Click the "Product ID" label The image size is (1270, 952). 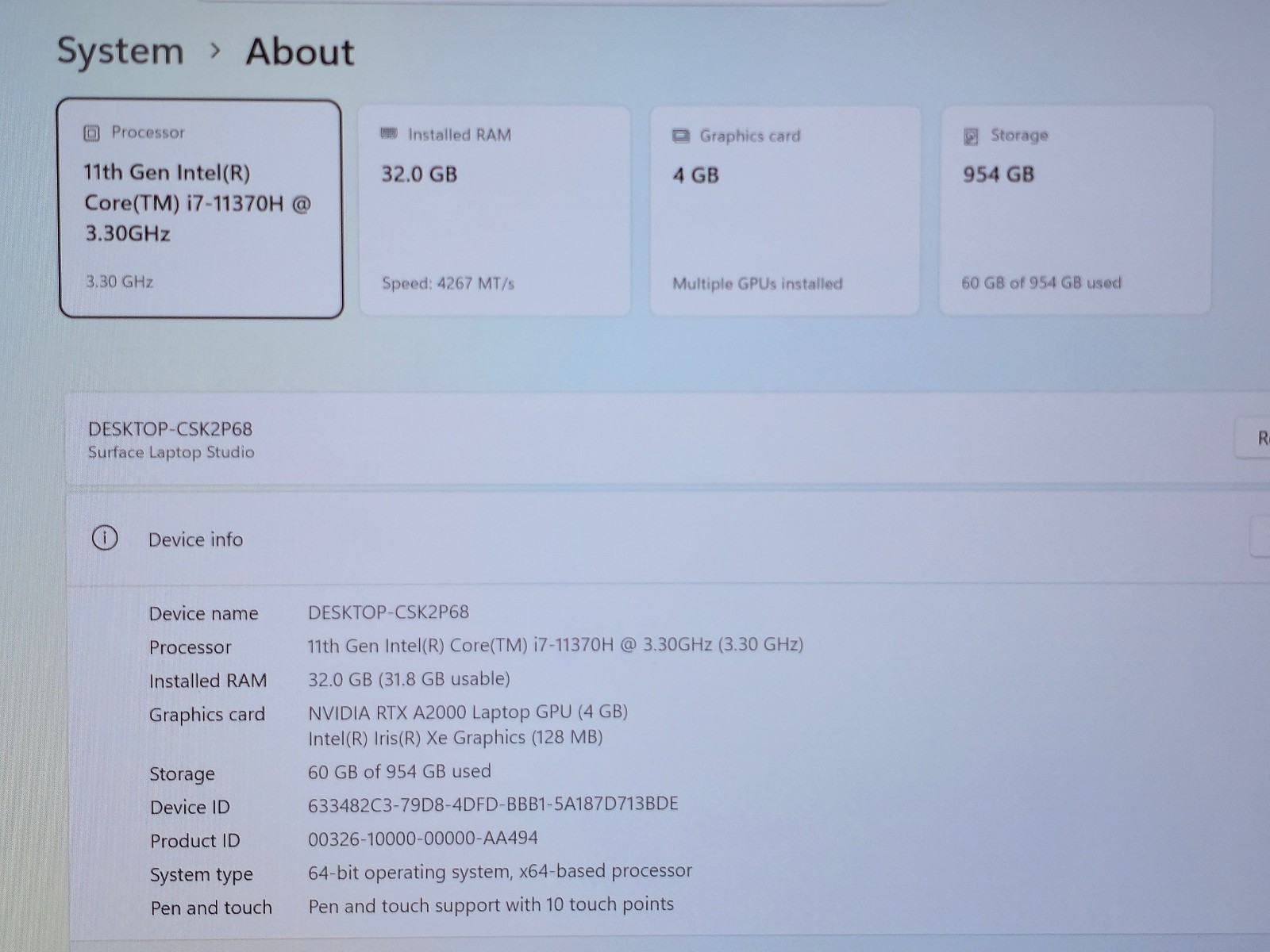coord(195,841)
